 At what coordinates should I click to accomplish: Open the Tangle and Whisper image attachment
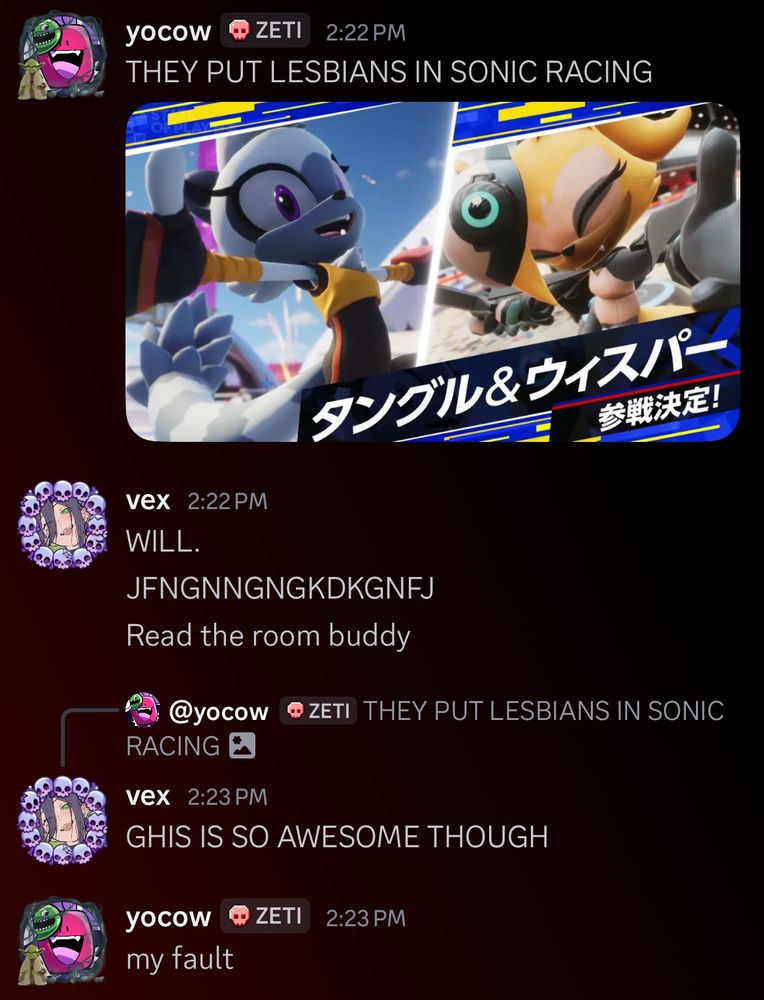coord(432,272)
